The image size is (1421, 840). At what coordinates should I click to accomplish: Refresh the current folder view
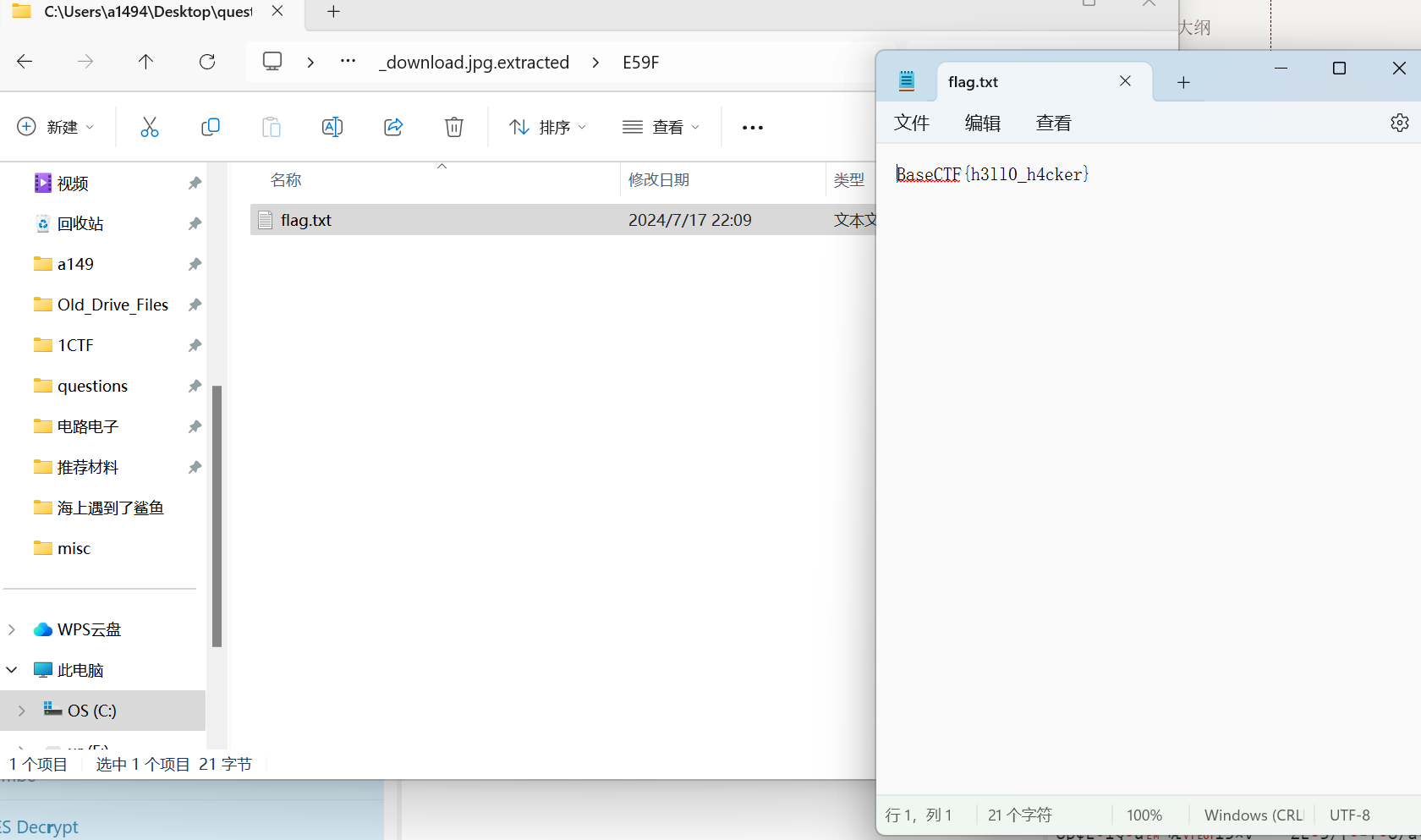207,62
